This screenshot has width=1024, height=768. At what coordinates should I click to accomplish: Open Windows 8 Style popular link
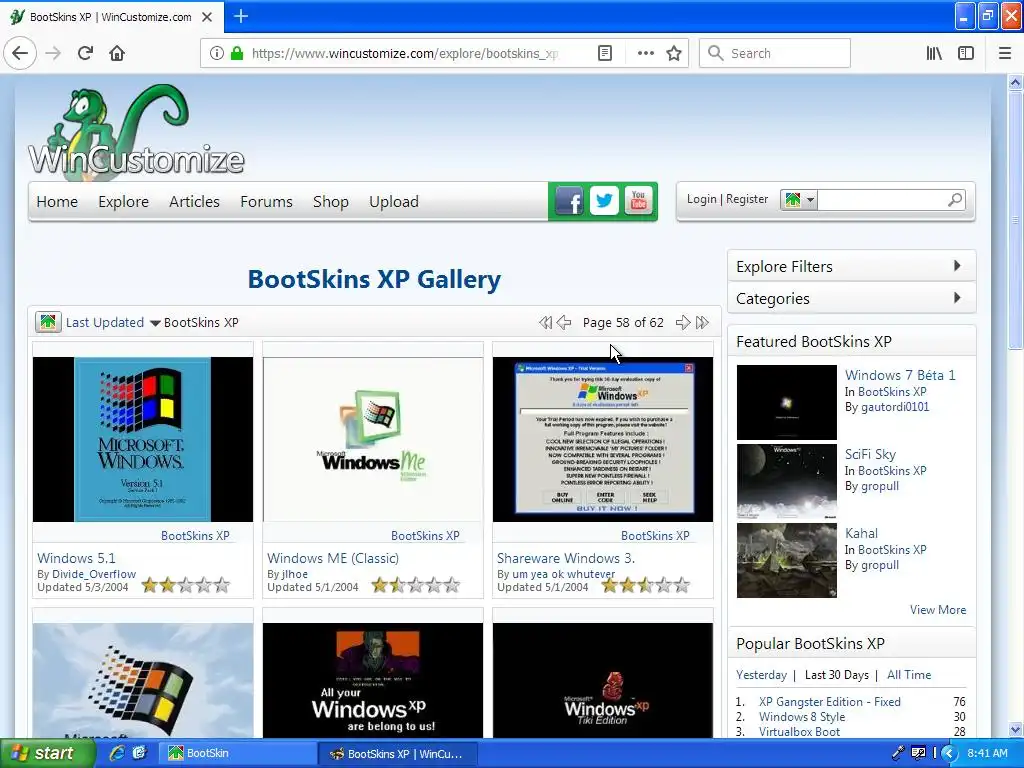[x=802, y=716]
